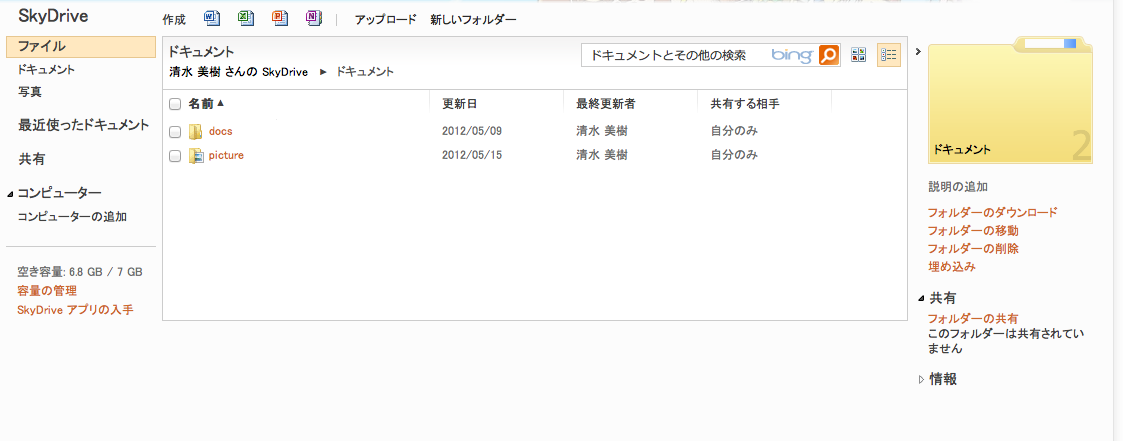Click 埋め込み link
Viewport: 1123px width, 441px height.
tap(952, 266)
